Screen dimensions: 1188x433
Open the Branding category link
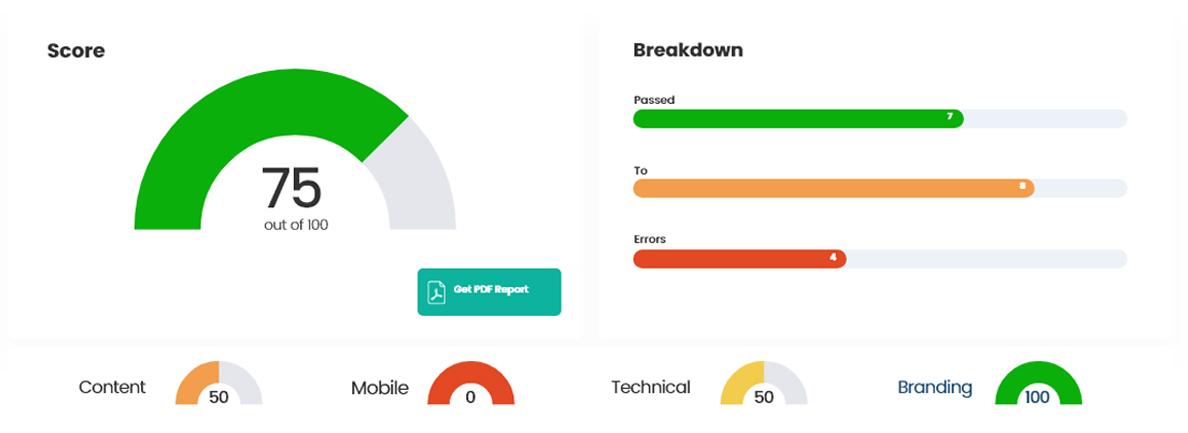[934, 387]
